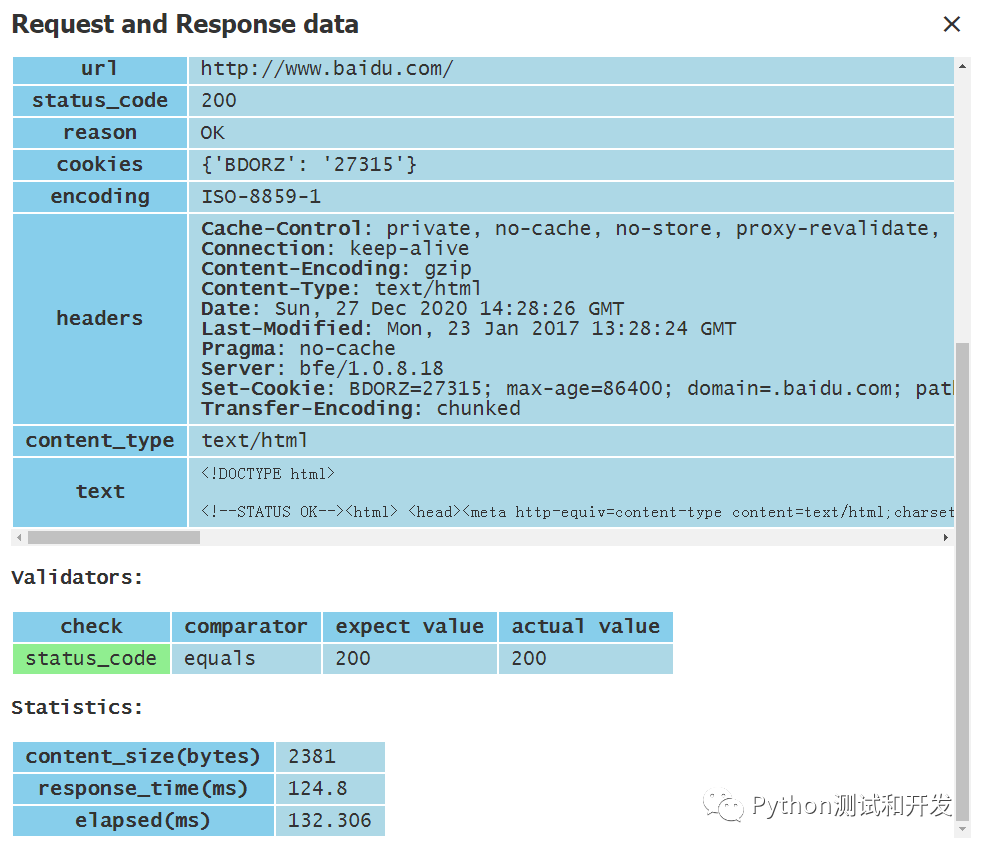
Task: Click the horizontal scrollbar right arrow
Action: pyautogui.click(x=946, y=538)
